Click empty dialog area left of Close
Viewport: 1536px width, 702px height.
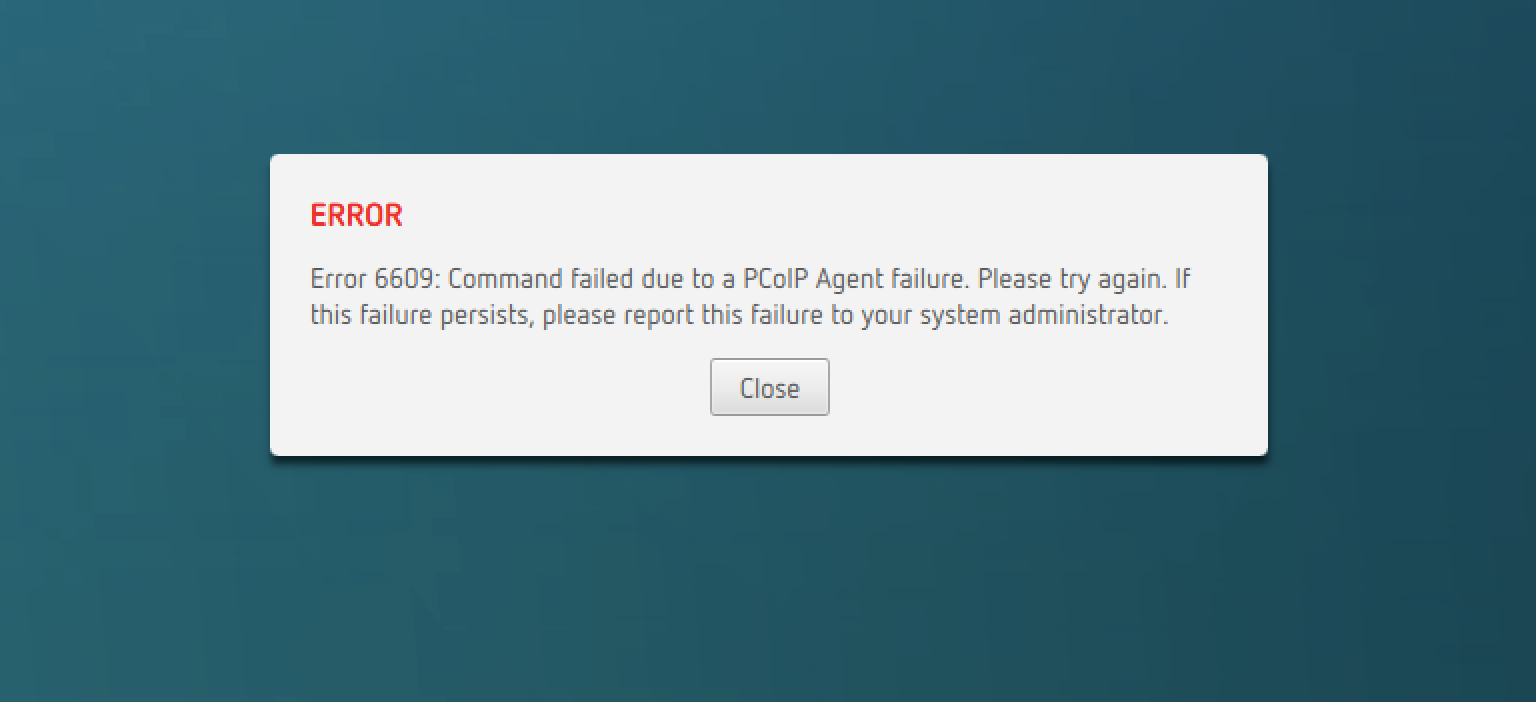tap(500, 390)
